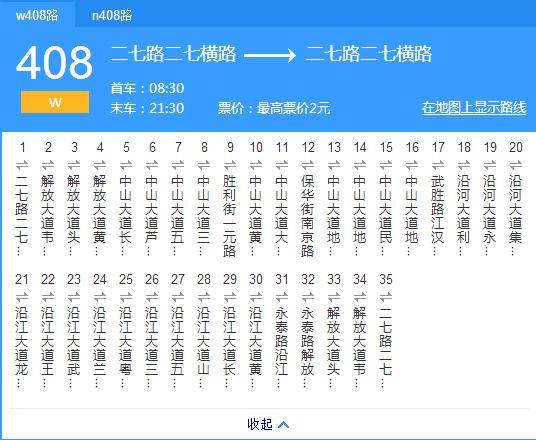Click the transfer arrows icon under stop 10
Image resolution: width=536 pixels, height=440 pixels.
tap(256, 164)
